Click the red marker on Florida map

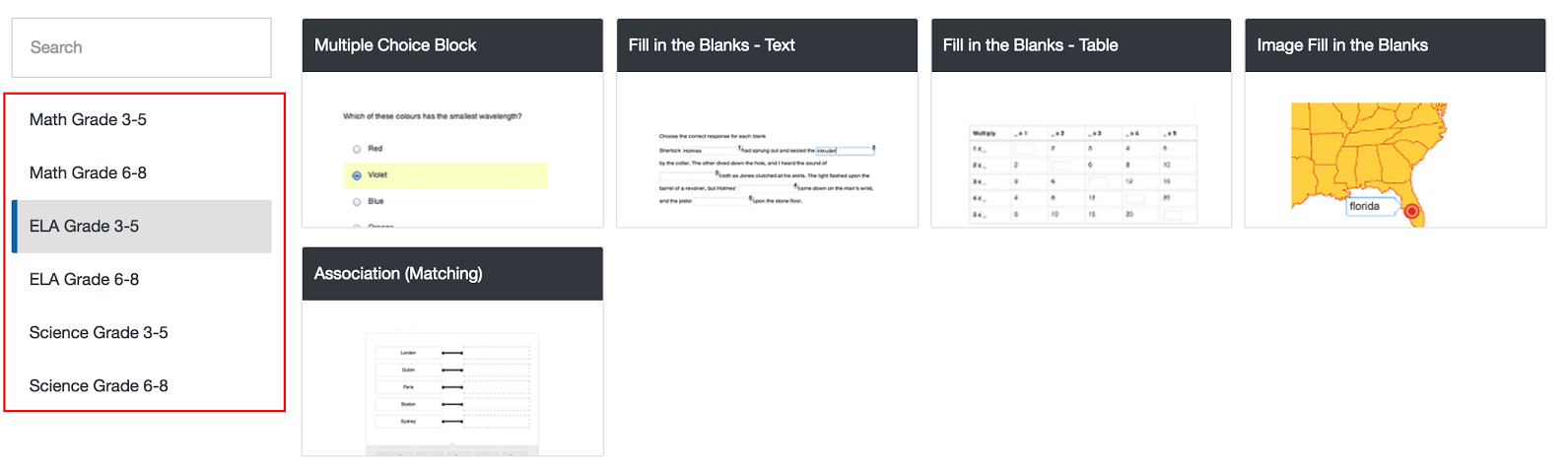point(1411,211)
